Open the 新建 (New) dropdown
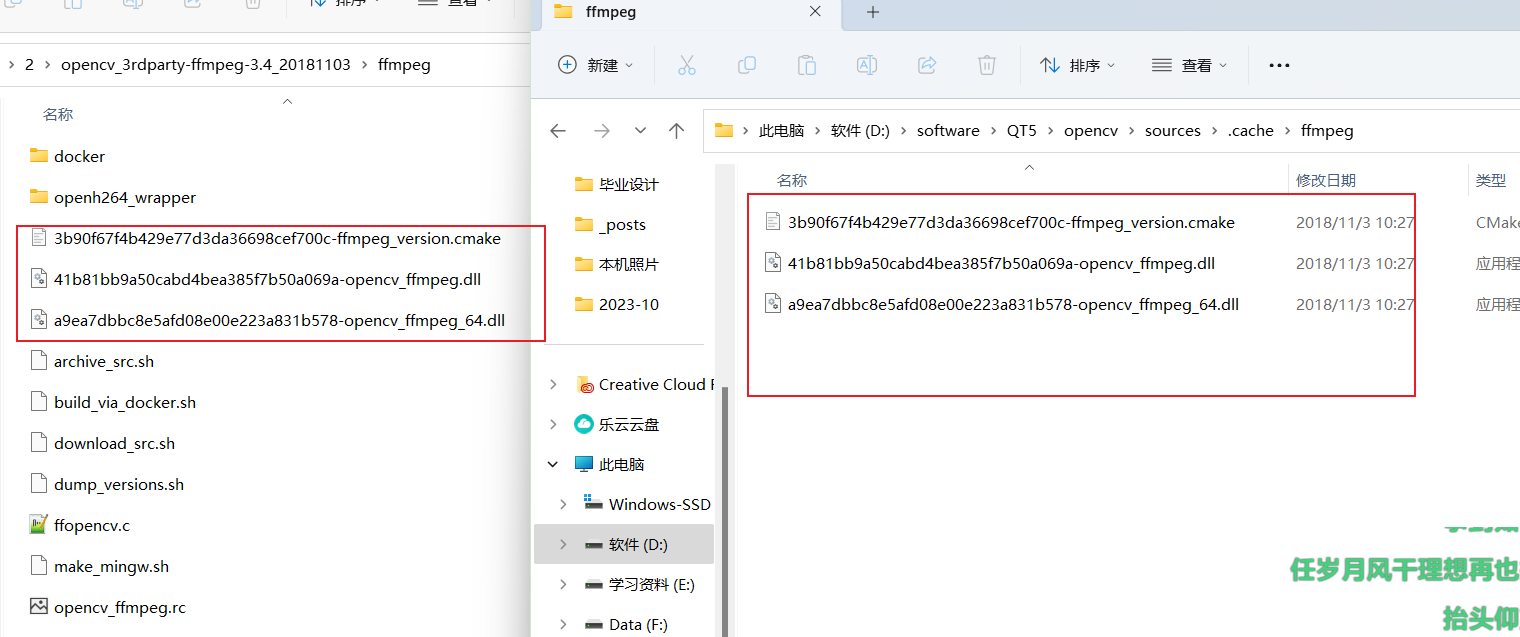 596,65
